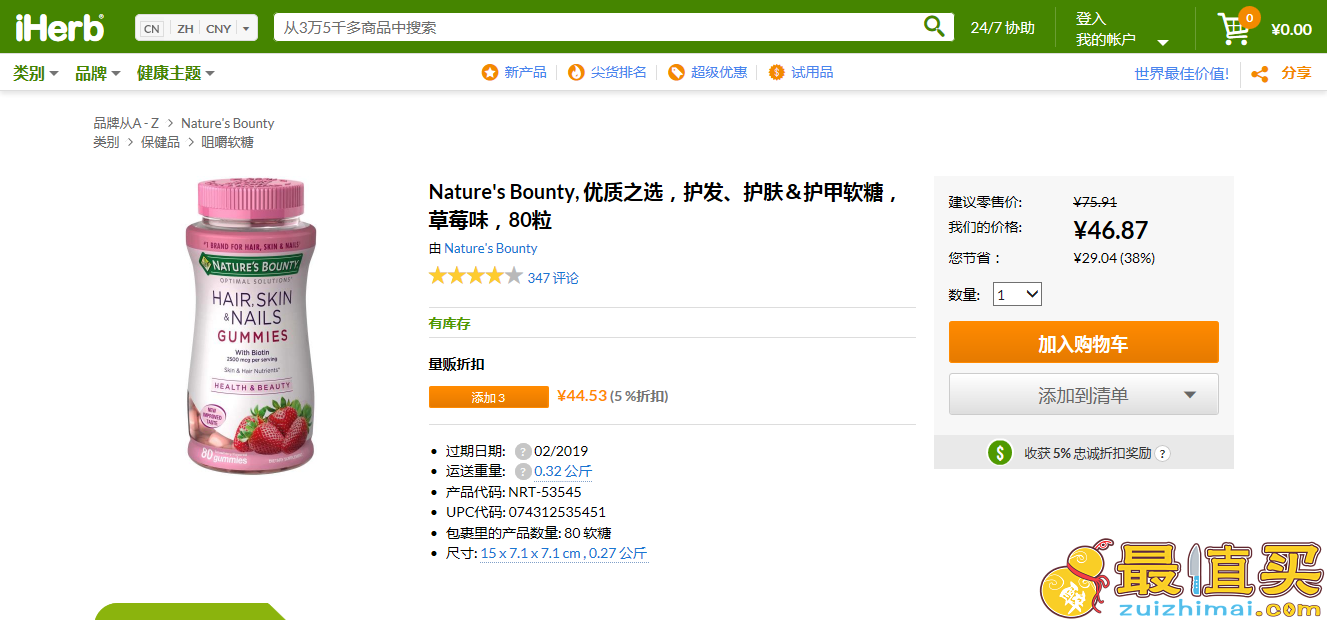
Task: Click the 咀嚼软糖 breadcrumb
Action: coord(228,142)
